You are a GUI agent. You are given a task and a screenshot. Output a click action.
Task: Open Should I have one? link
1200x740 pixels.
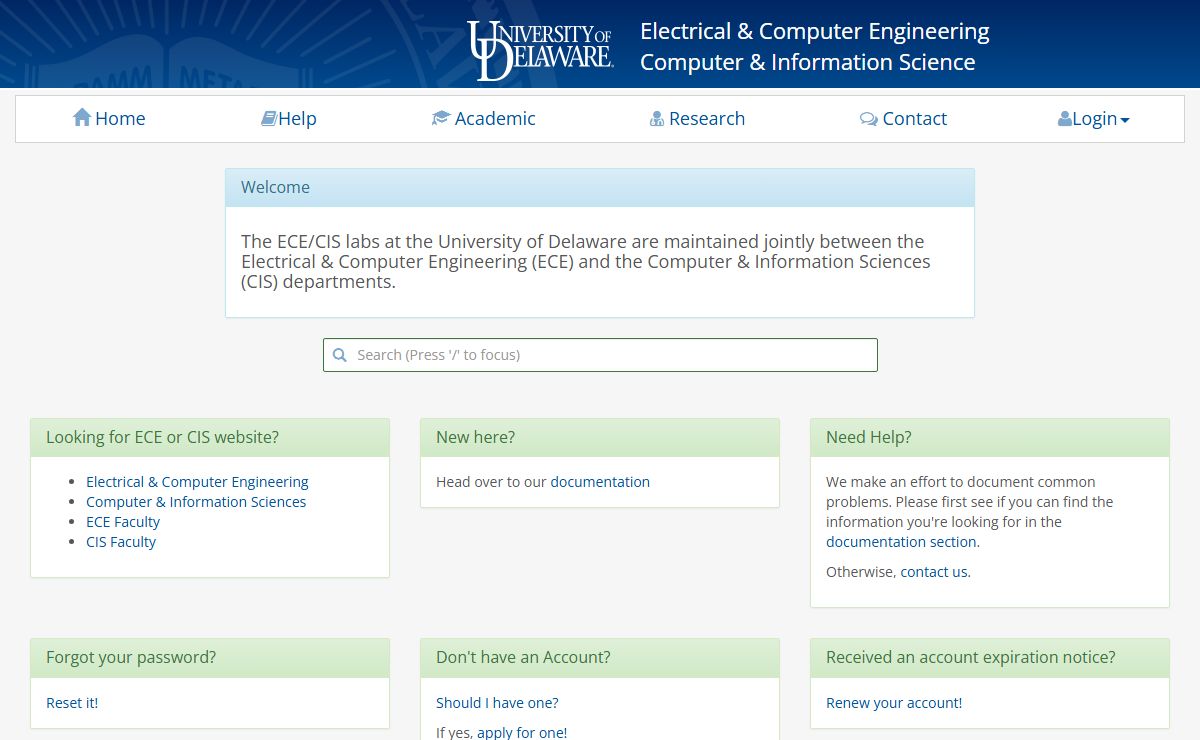pos(497,703)
